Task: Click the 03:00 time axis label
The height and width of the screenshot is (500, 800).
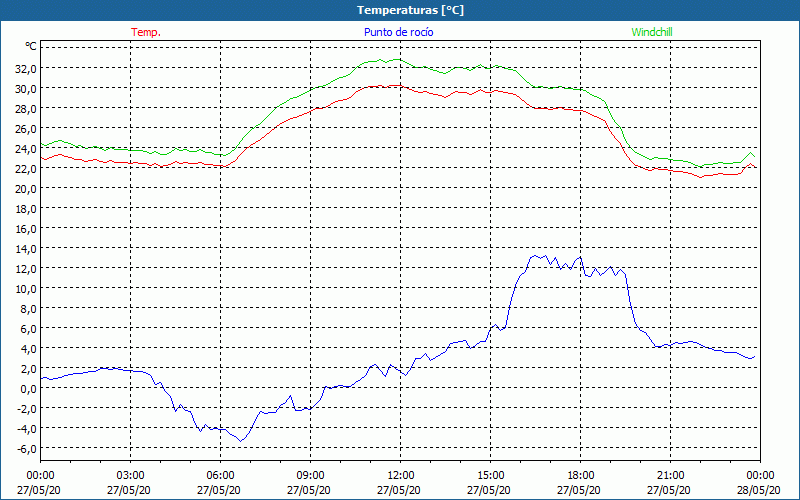Action: 131,476
